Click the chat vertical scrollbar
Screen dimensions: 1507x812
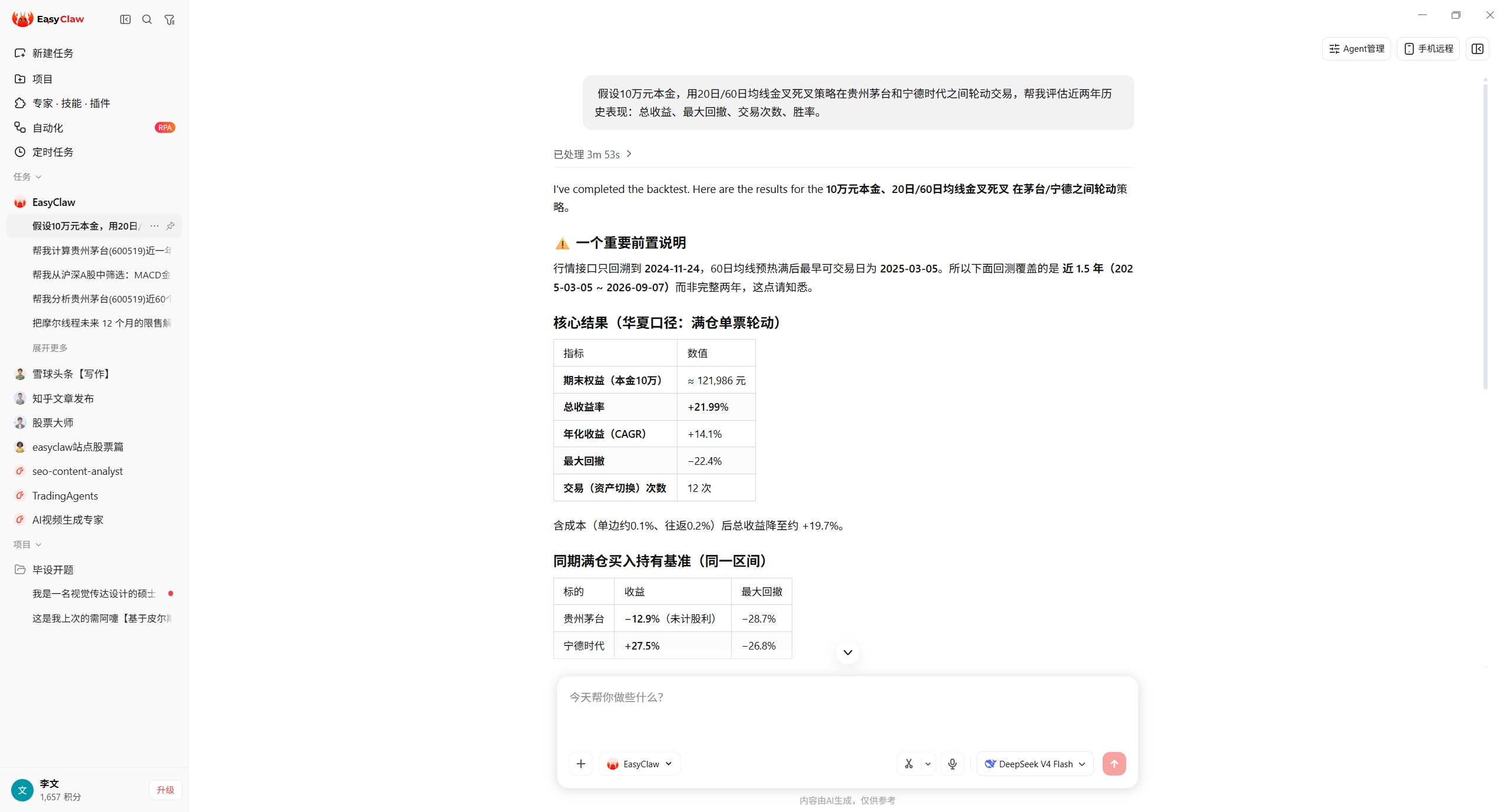pyautogui.click(x=1485, y=235)
